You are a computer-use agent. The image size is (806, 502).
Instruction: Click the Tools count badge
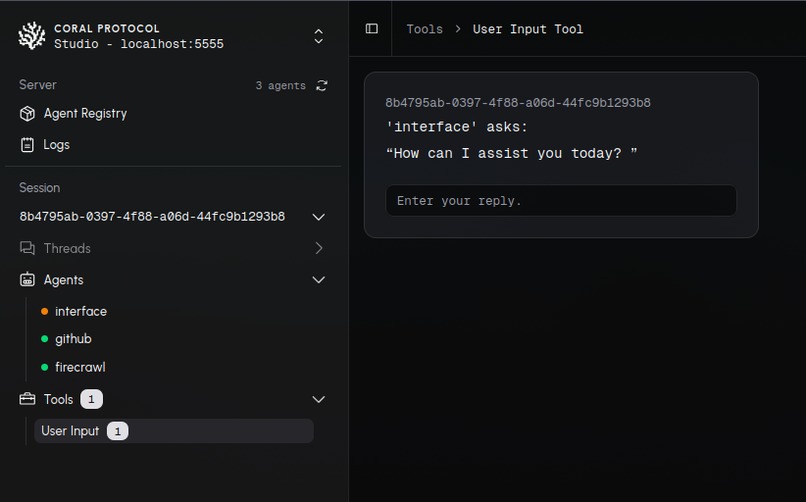(91, 399)
